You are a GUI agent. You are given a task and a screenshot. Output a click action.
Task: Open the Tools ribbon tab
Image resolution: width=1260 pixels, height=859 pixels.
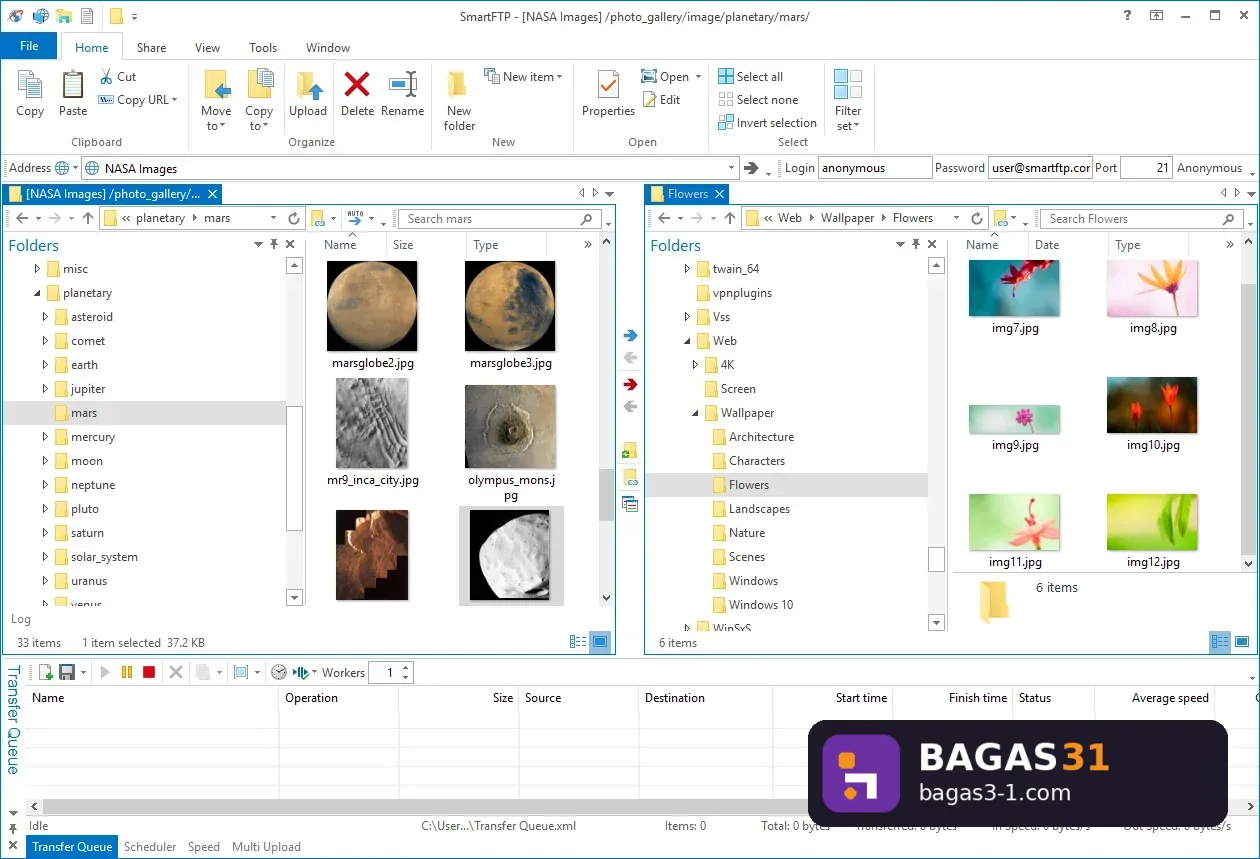point(263,47)
